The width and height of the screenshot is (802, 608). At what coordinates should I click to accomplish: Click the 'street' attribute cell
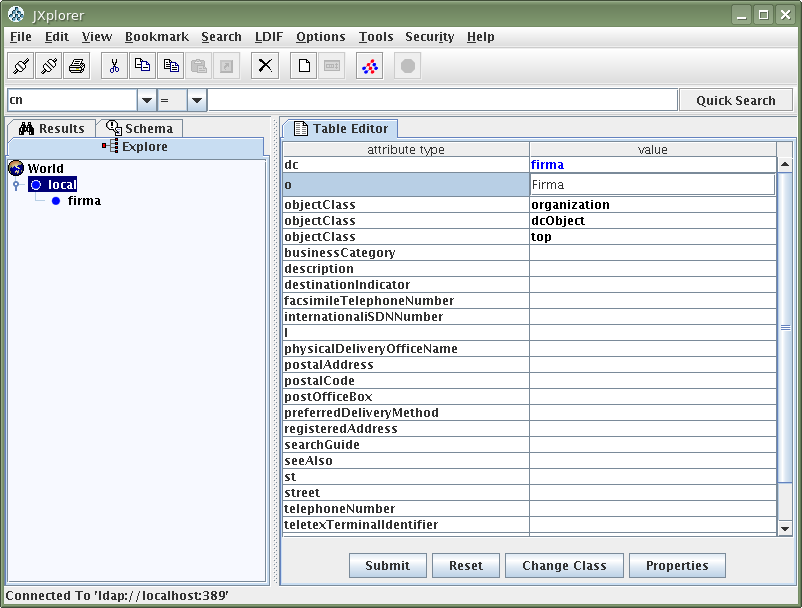pos(406,492)
